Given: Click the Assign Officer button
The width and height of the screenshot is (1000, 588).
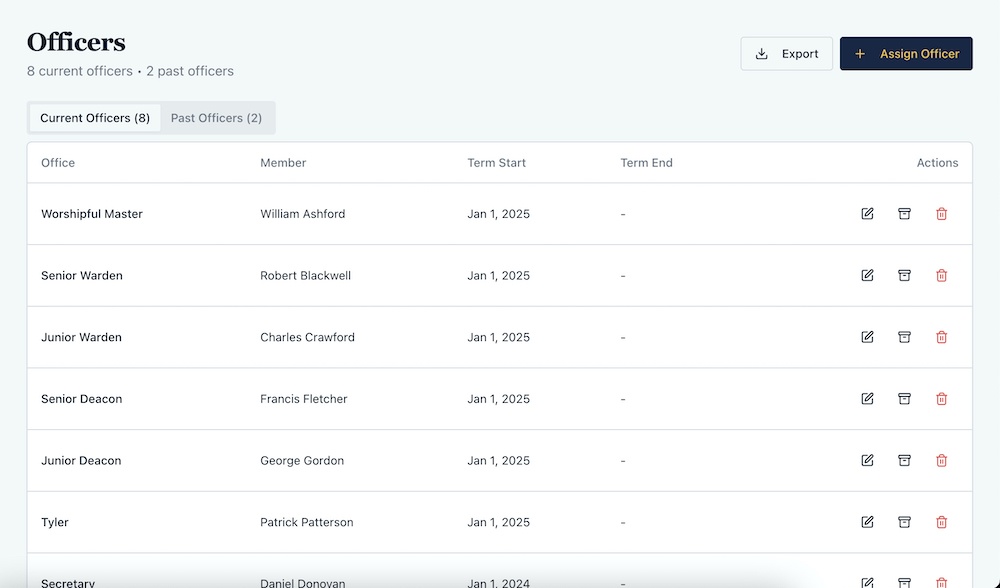Looking at the screenshot, I should click(x=906, y=54).
